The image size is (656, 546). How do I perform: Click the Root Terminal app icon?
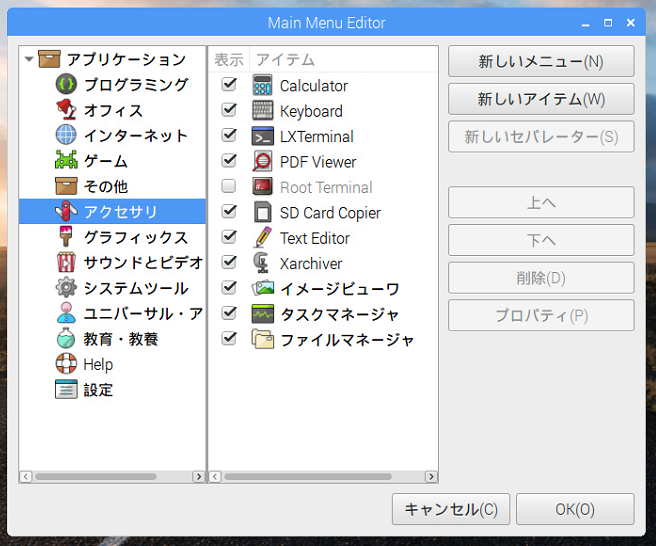[x=263, y=187]
